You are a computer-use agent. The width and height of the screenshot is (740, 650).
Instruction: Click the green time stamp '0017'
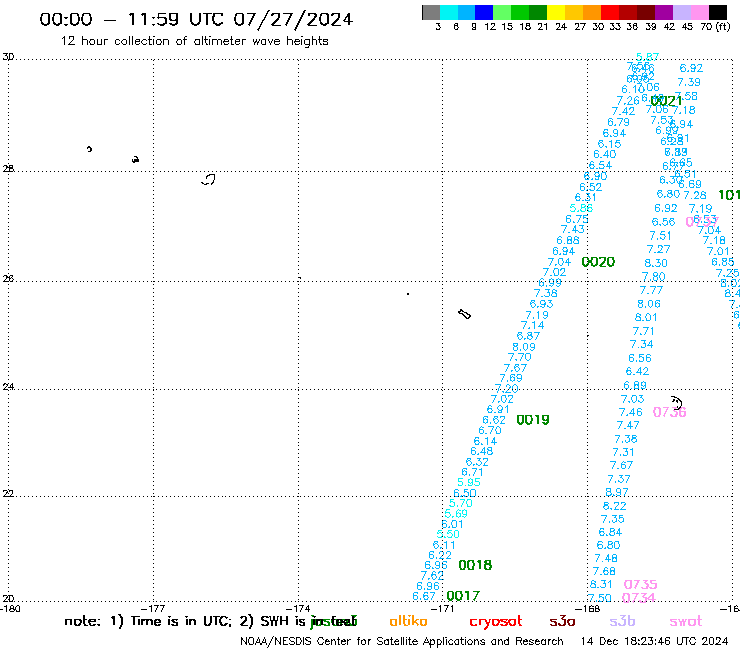pos(463,596)
